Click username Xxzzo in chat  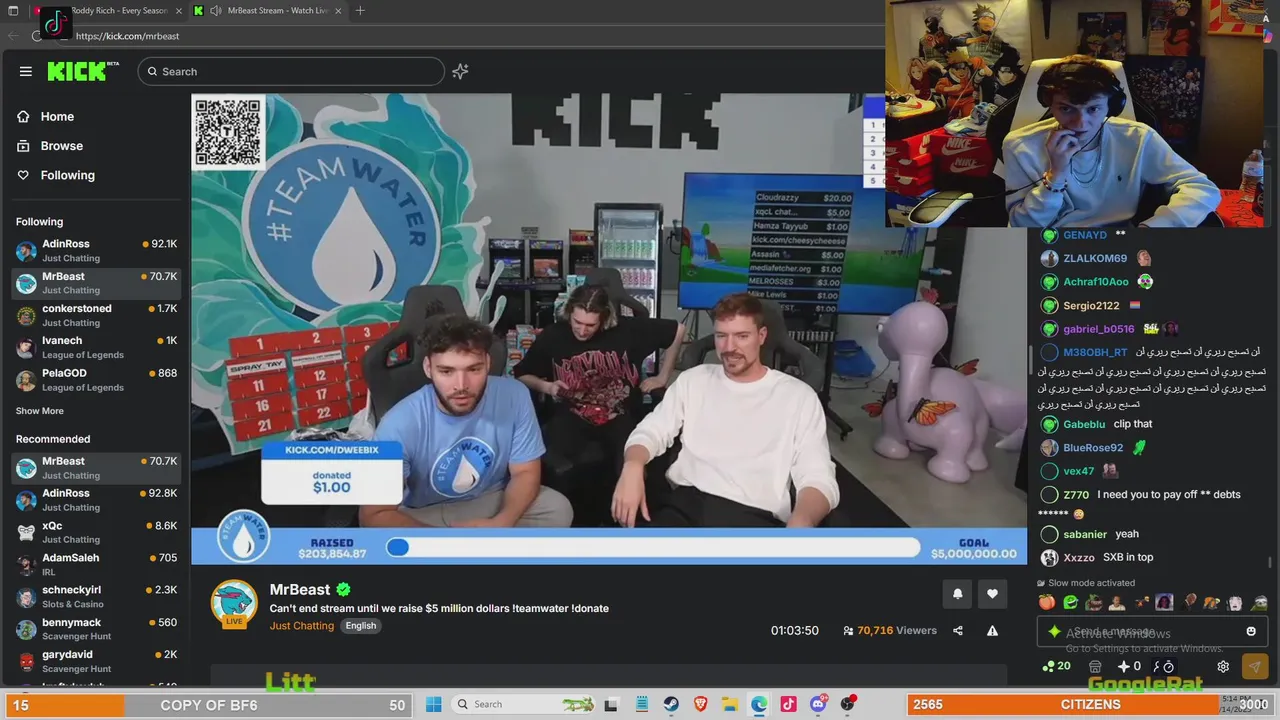tap(1079, 557)
